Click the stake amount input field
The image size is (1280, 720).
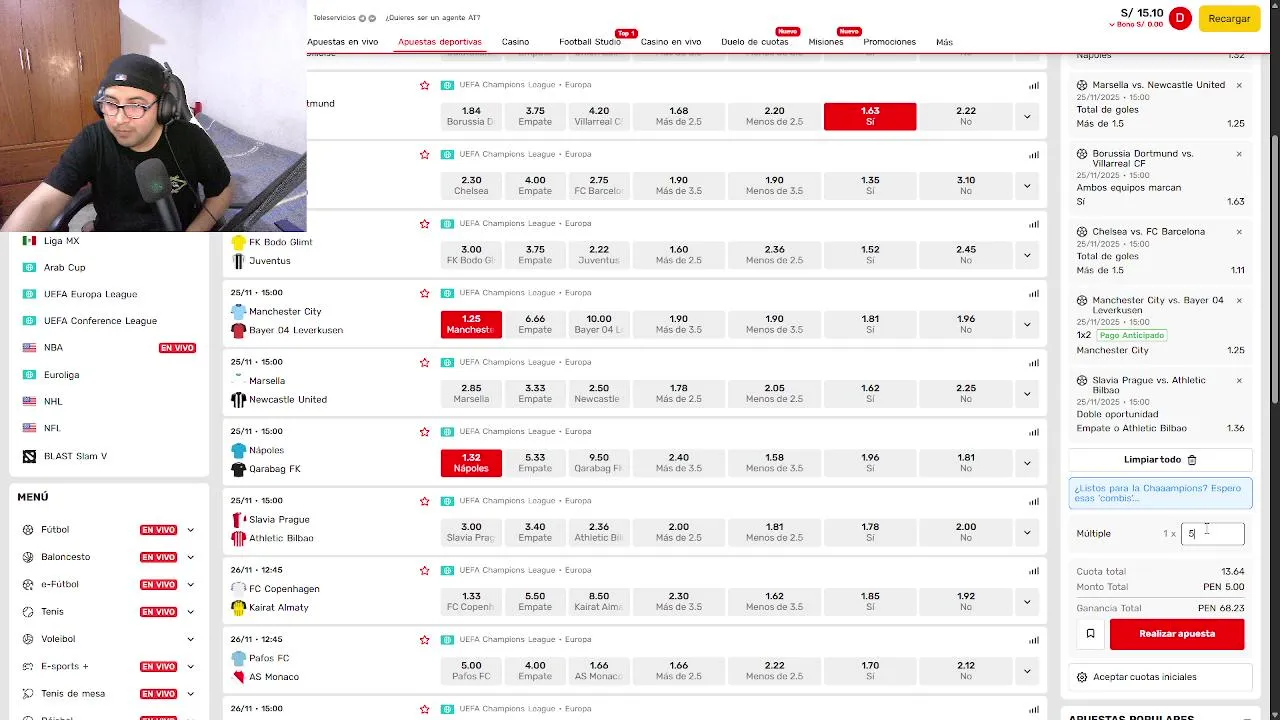click(x=1213, y=534)
